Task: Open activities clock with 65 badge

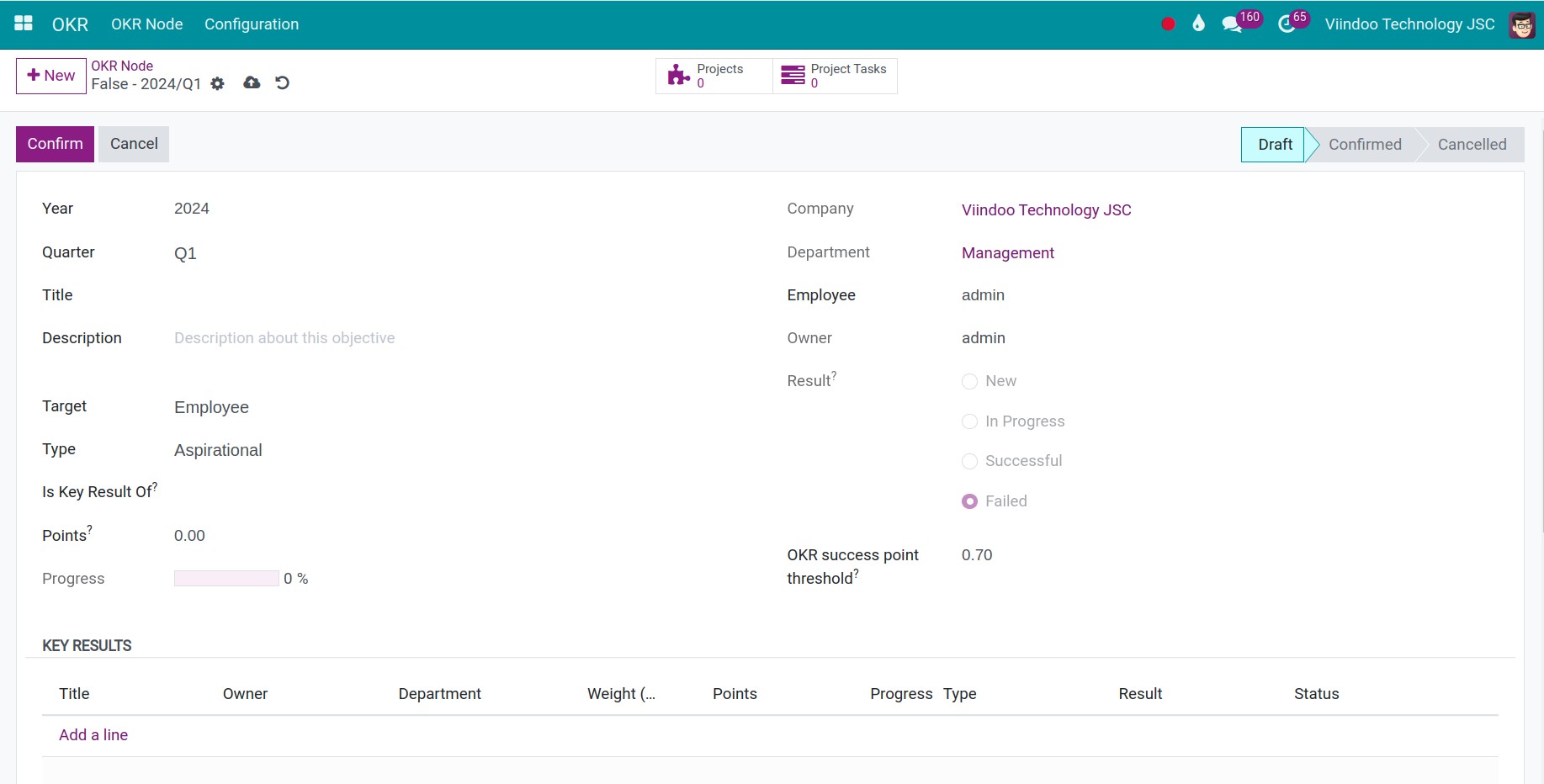Action: pyautogui.click(x=1293, y=22)
